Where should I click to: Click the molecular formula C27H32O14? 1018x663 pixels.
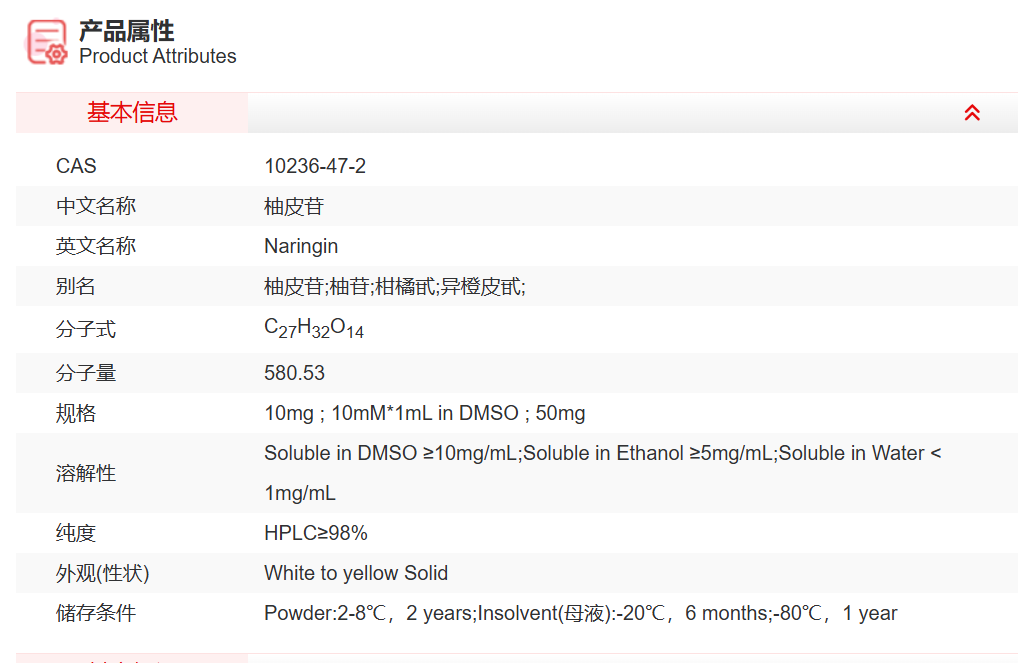(314, 328)
